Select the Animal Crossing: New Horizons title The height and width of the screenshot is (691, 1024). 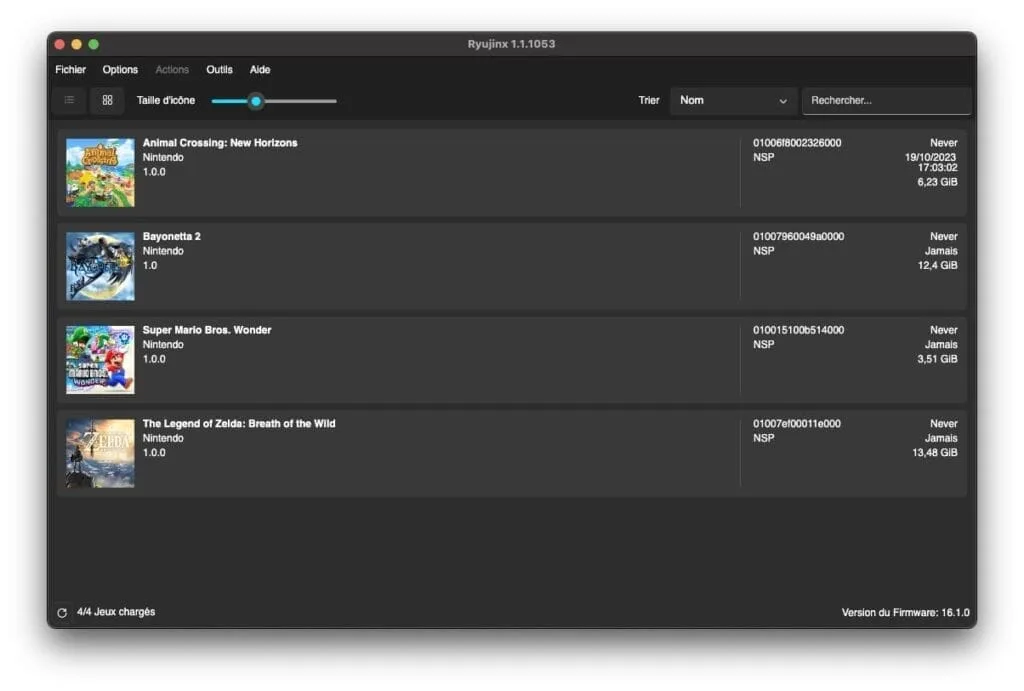pyautogui.click(x=220, y=143)
